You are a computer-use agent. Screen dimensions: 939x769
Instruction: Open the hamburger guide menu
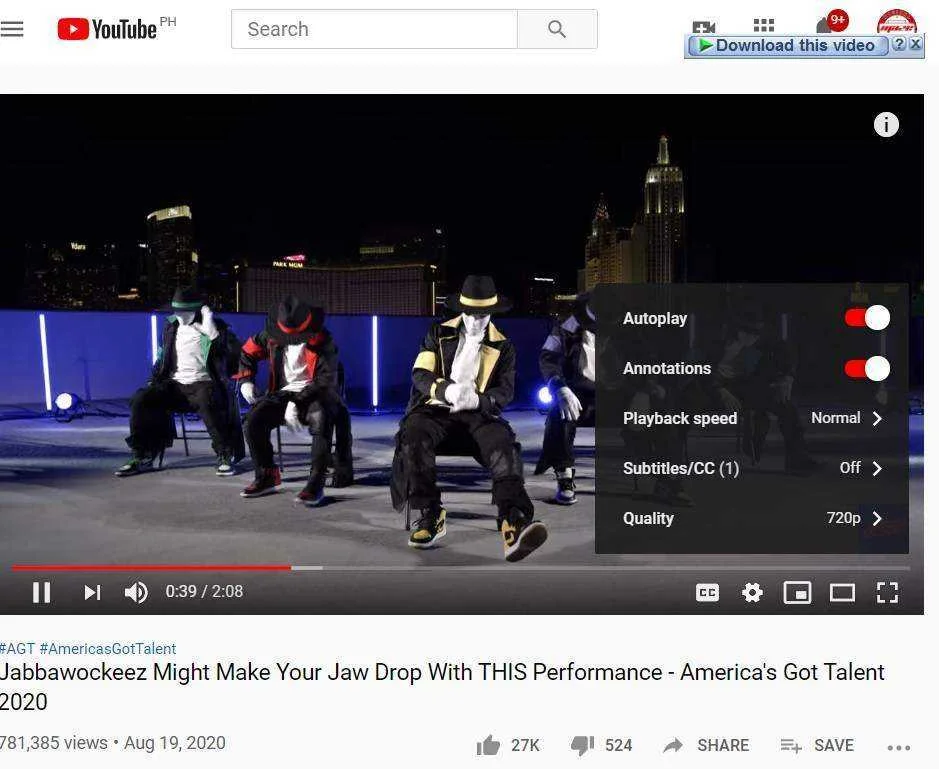tap(12, 29)
